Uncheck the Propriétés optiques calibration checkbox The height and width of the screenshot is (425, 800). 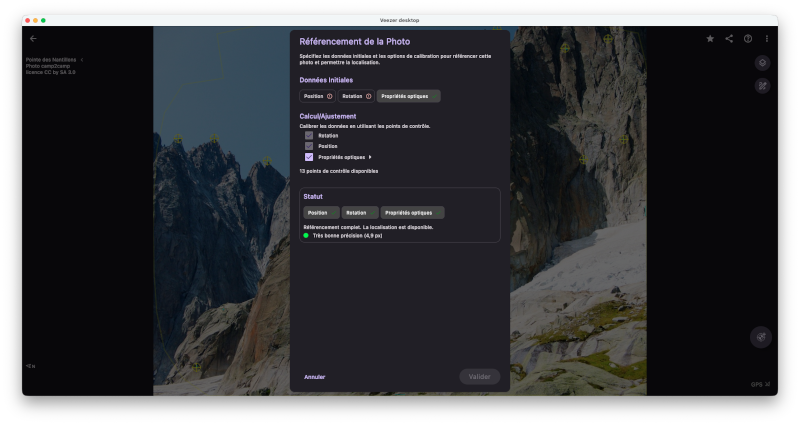[309, 157]
